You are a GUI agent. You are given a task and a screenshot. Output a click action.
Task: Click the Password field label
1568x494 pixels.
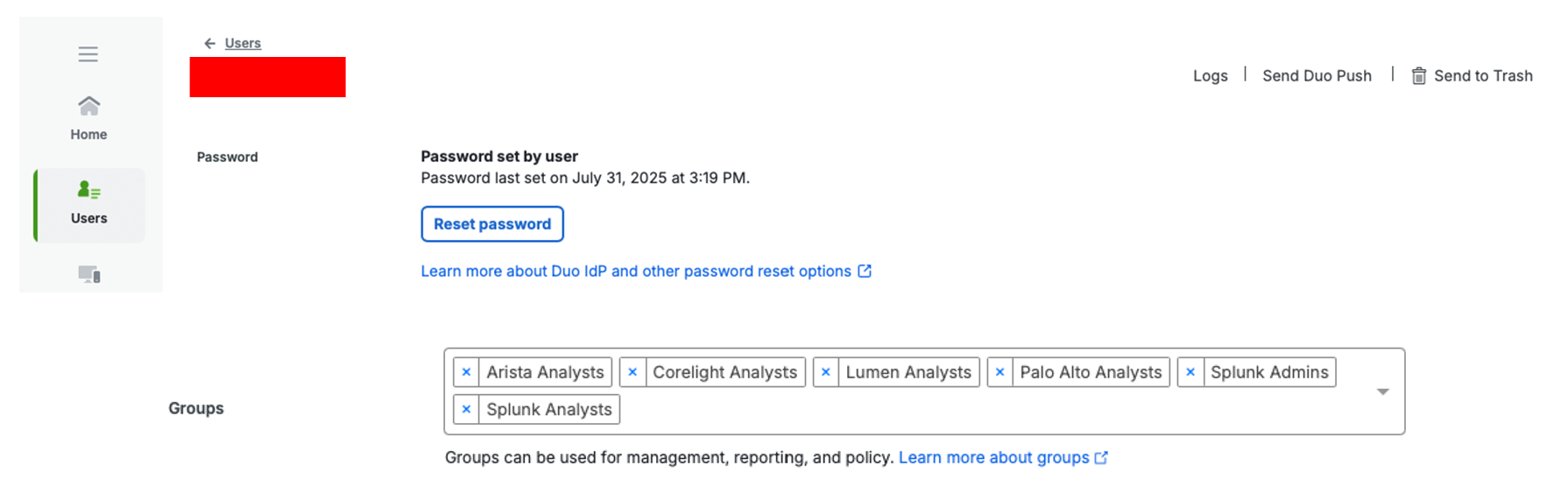point(227,157)
